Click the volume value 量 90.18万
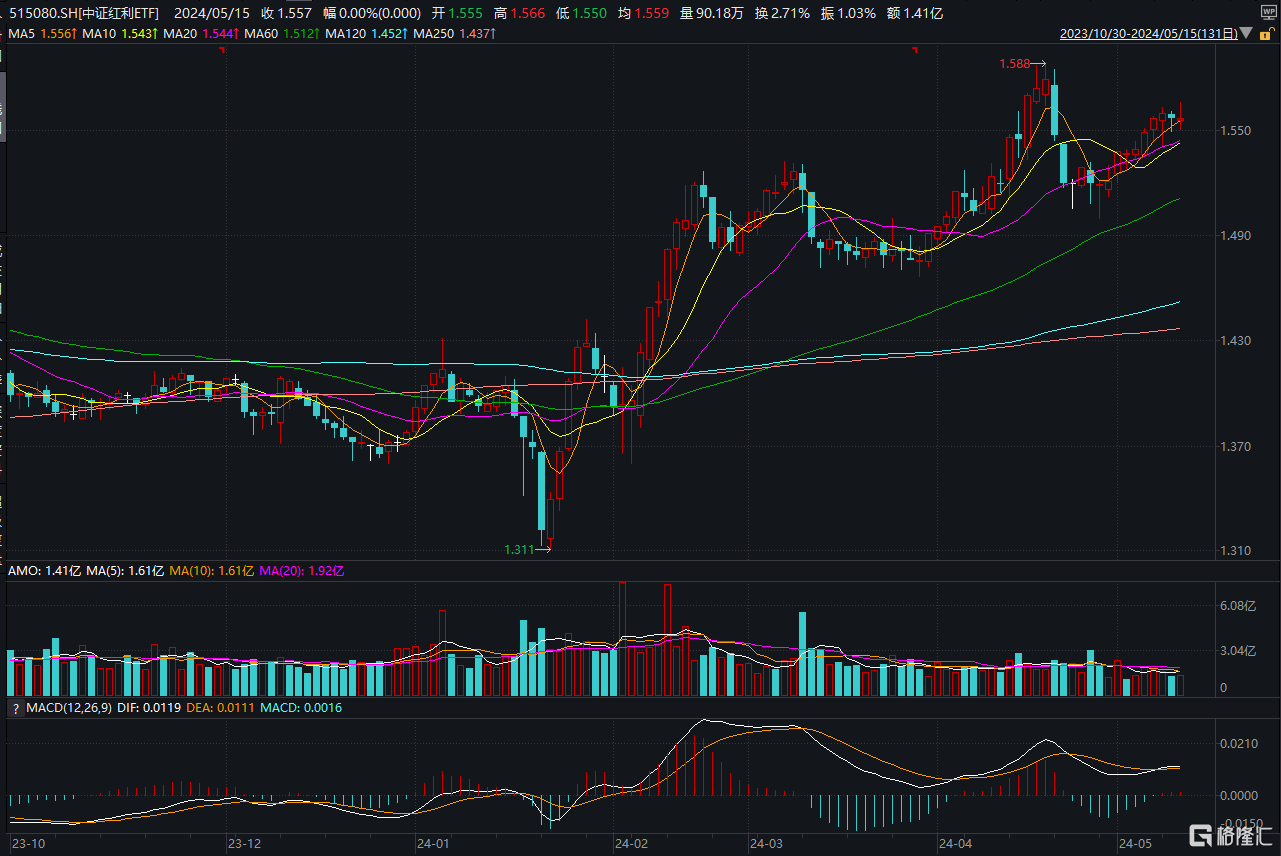 point(711,13)
